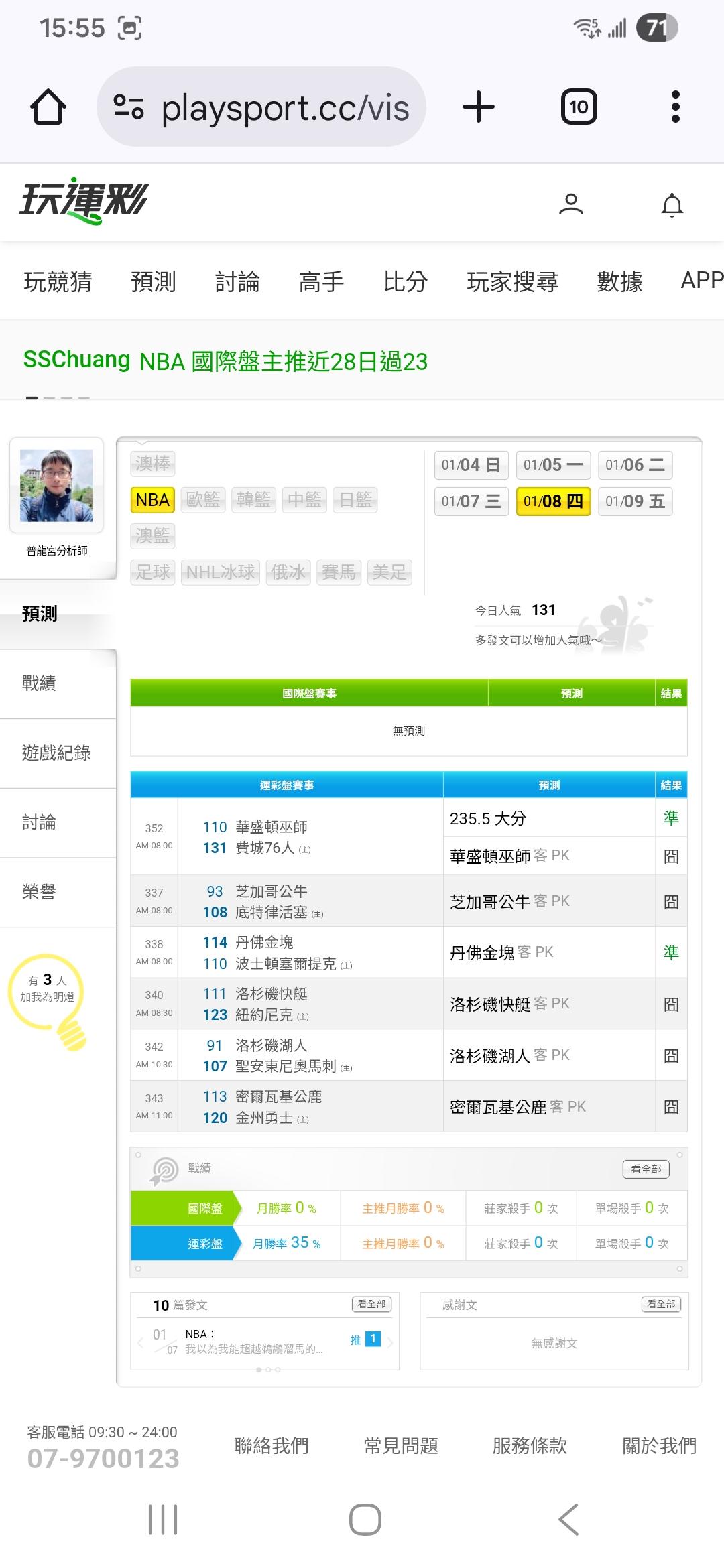This screenshot has height=1568, width=724.
Task: Tap the user account profile icon
Action: 571,204
